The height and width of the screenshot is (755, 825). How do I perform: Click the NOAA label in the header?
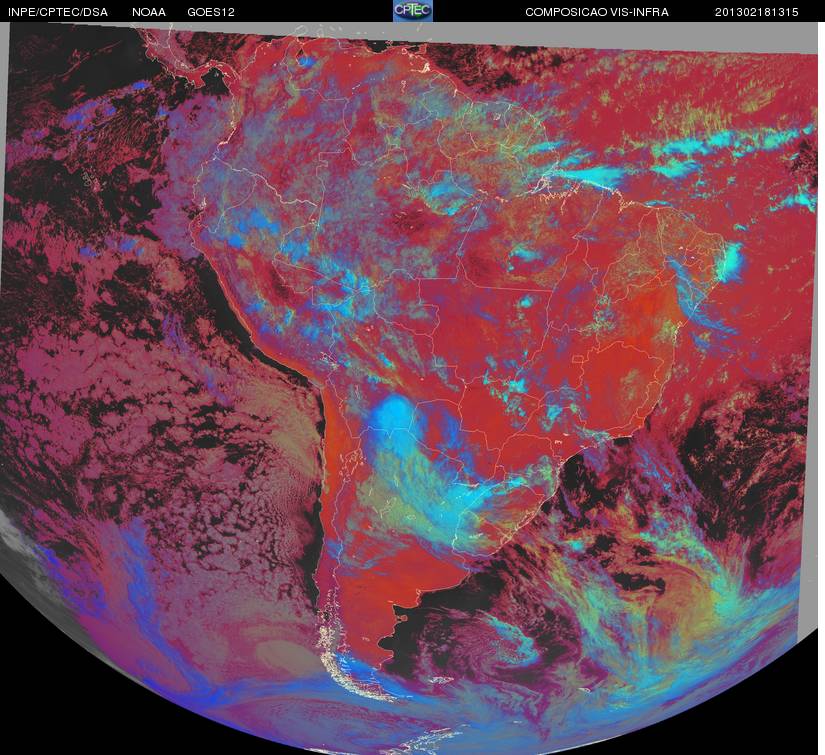[x=149, y=12]
